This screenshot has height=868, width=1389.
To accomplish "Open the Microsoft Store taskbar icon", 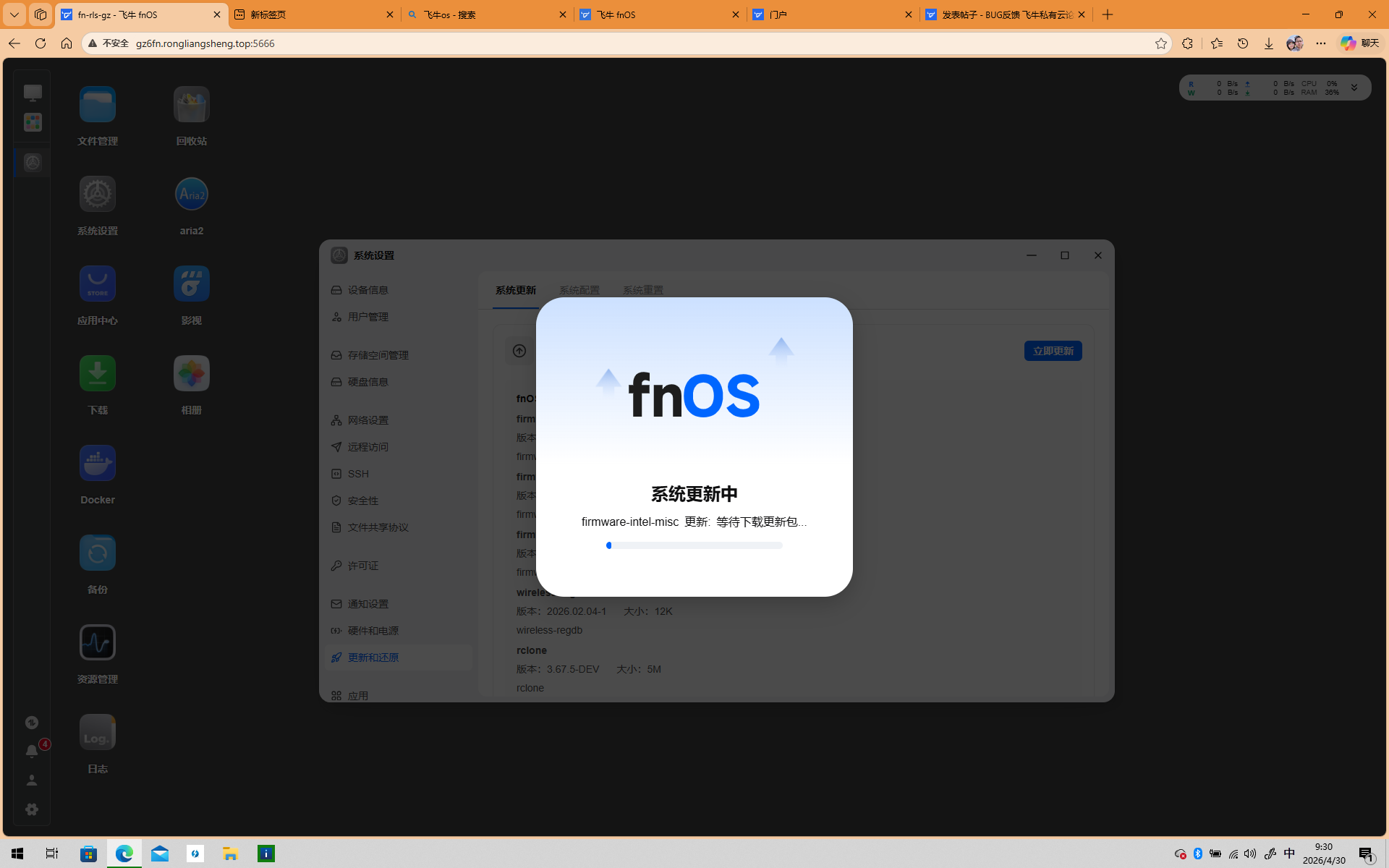I will click(89, 854).
